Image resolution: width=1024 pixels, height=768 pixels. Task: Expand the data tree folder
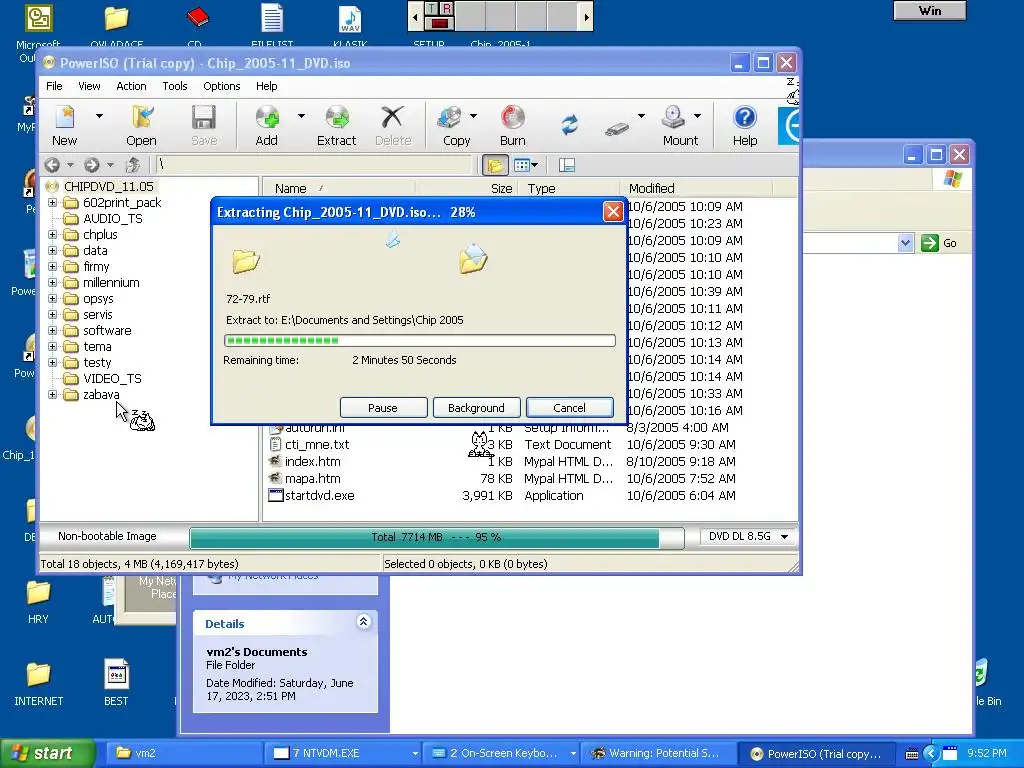click(53, 251)
